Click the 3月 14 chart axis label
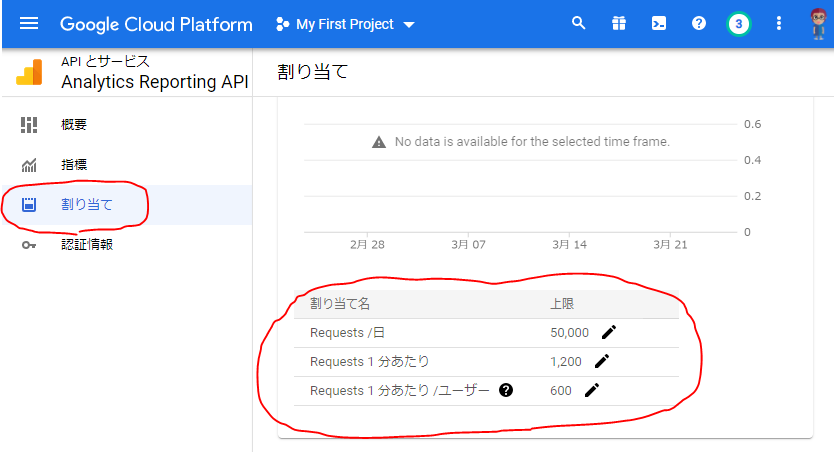Viewport: 834px width, 452px height. (x=569, y=245)
